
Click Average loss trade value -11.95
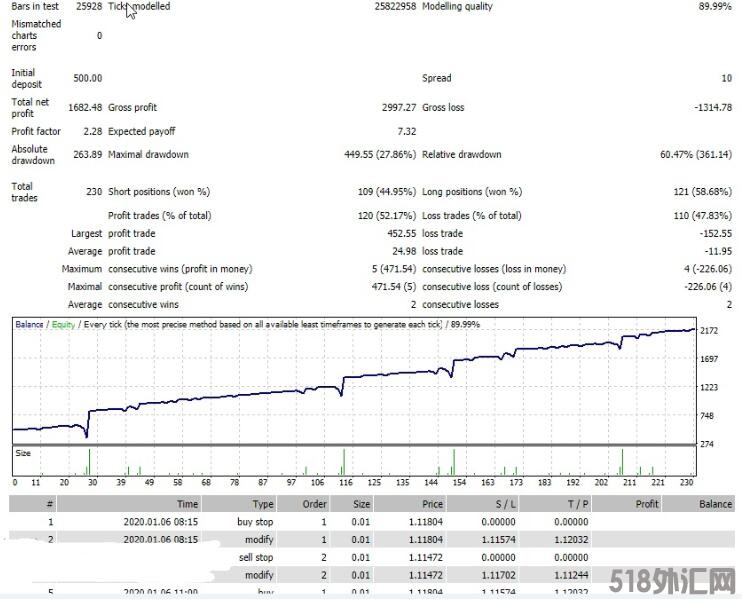(x=718, y=252)
